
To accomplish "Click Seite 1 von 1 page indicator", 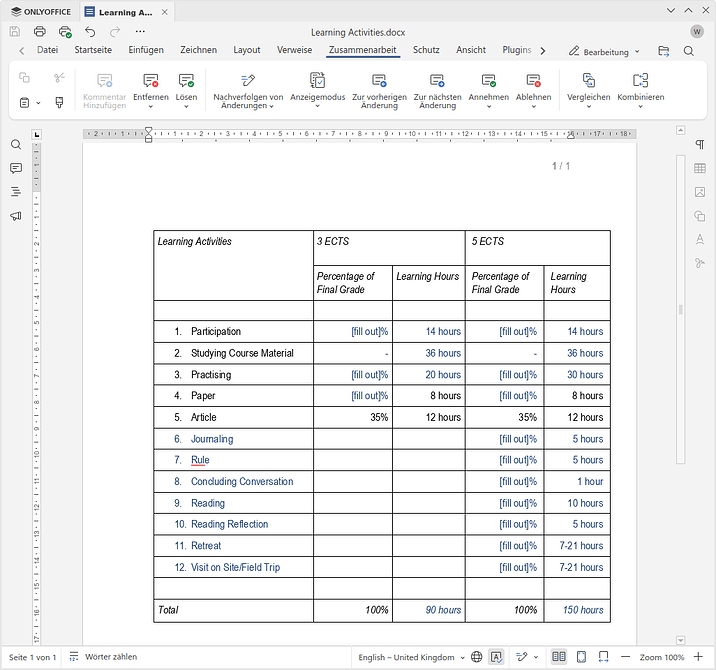I will (x=32, y=657).
